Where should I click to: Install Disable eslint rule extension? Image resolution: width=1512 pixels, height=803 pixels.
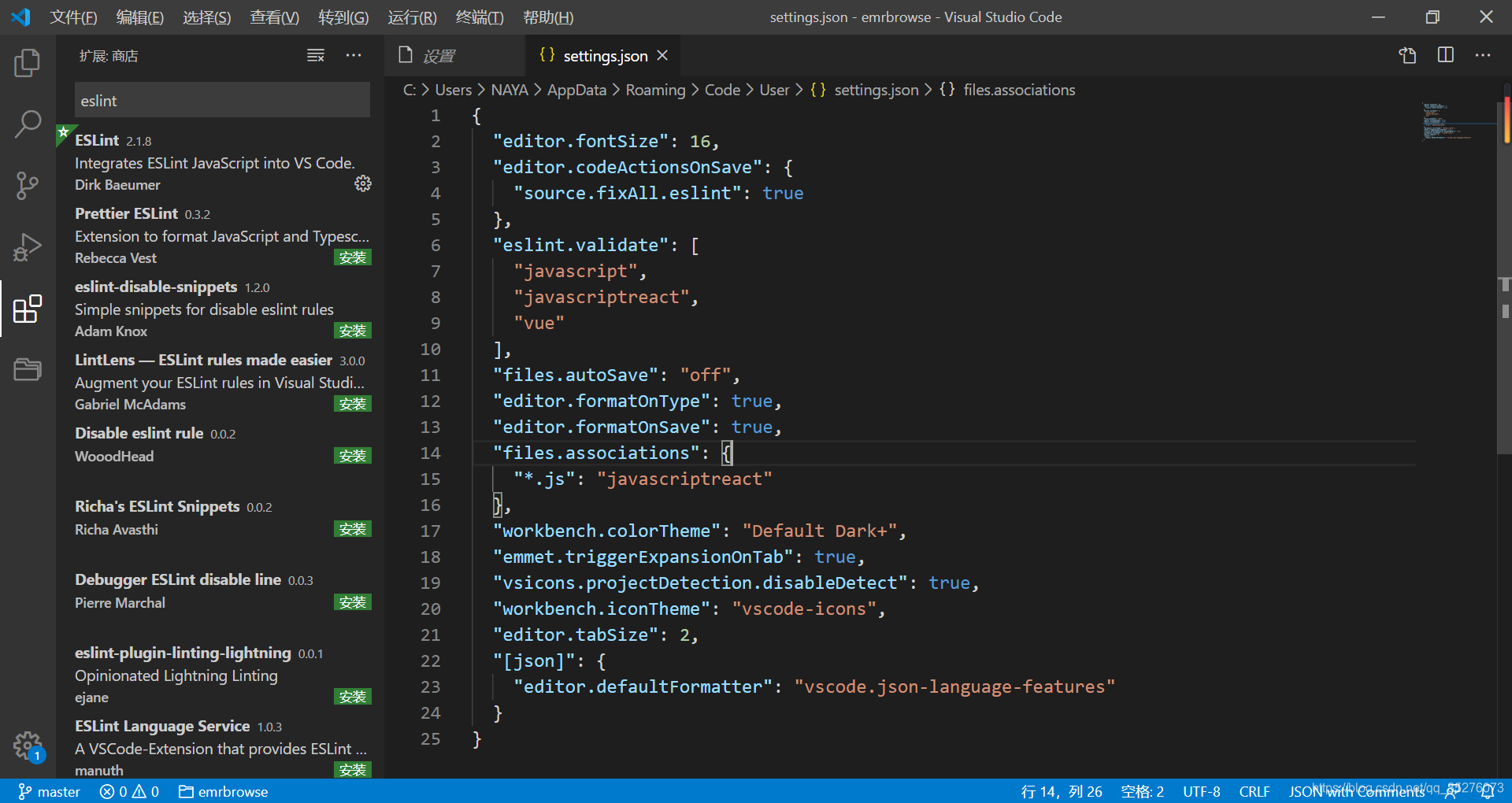pyautogui.click(x=353, y=456)
